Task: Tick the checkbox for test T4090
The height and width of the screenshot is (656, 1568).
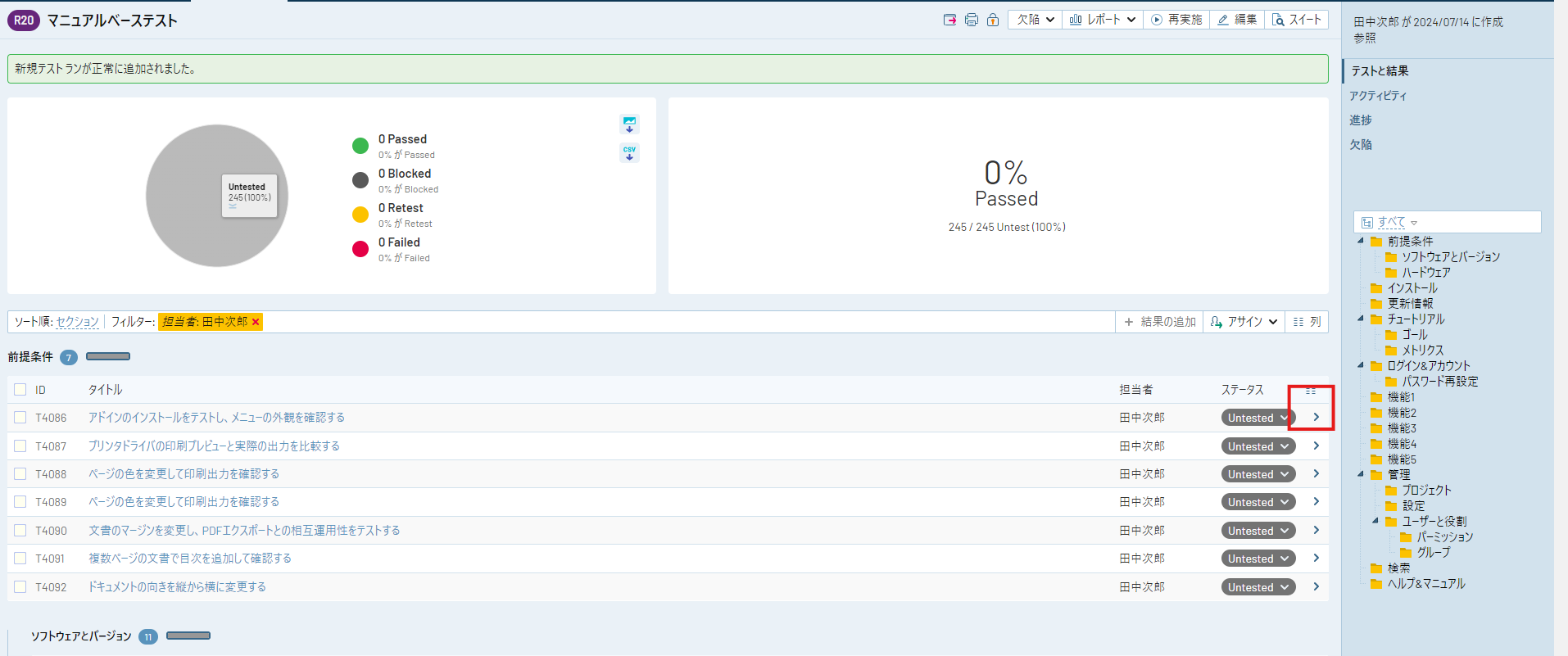Action: click(x=20, y=531)
